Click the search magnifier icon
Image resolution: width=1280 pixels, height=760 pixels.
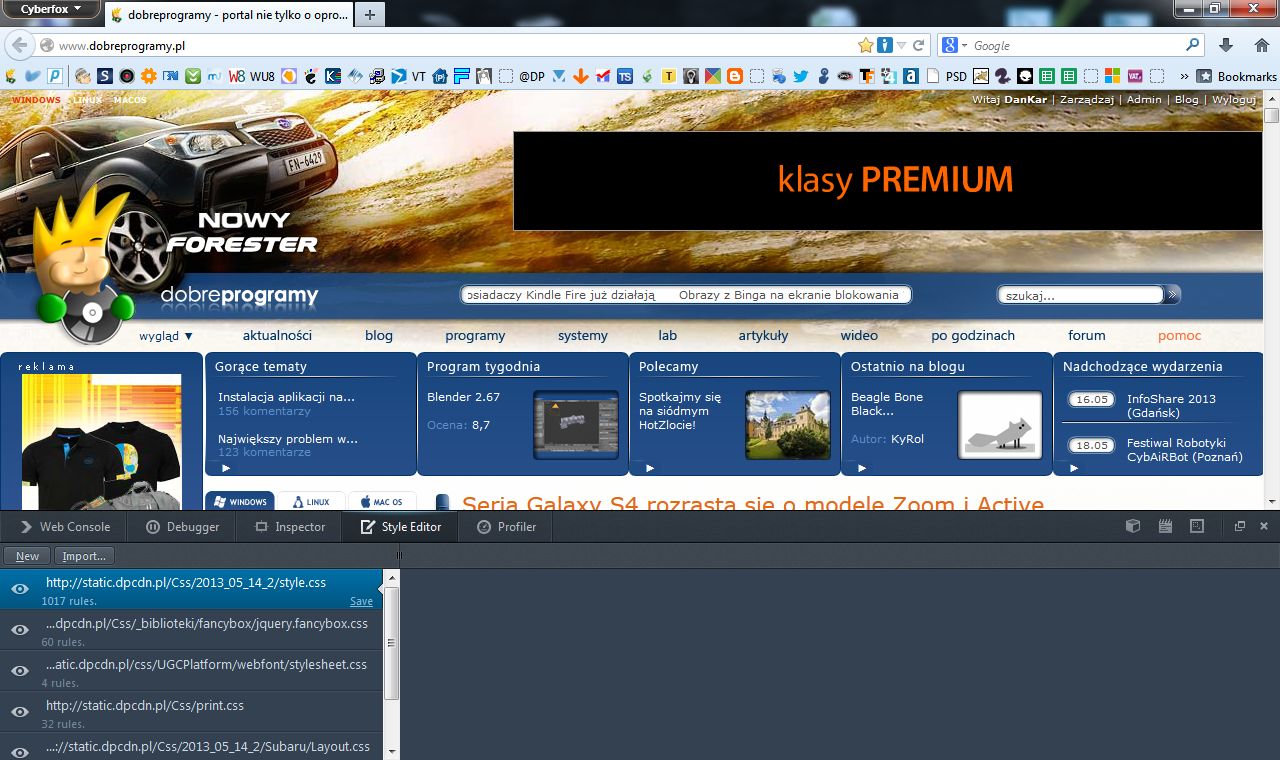point(1192,45)
